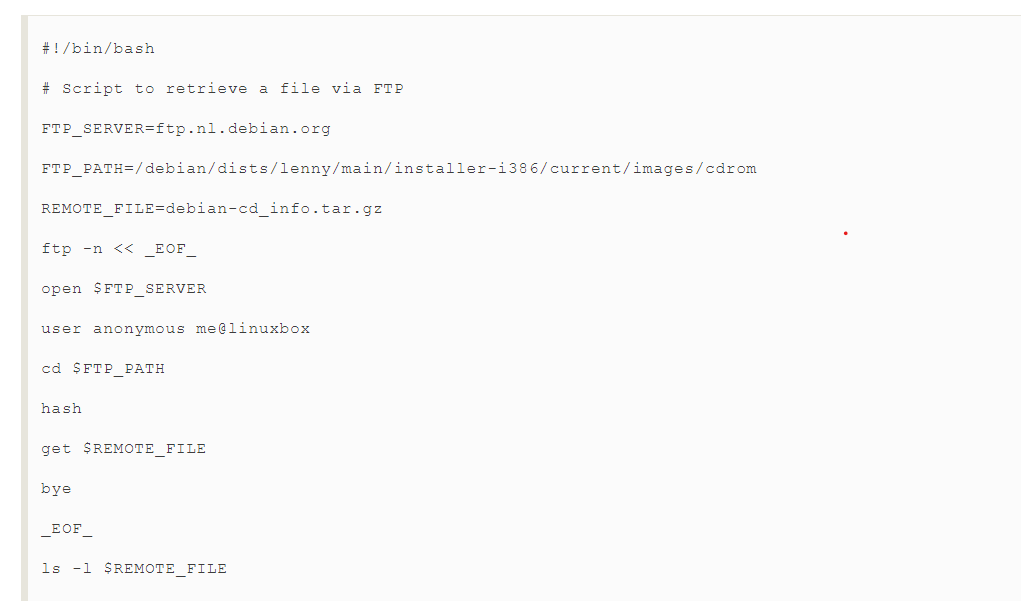The image size is (1021, 601).
Task: Click the "cd $FTP_PATH" command line
Action: click(103, 368)
